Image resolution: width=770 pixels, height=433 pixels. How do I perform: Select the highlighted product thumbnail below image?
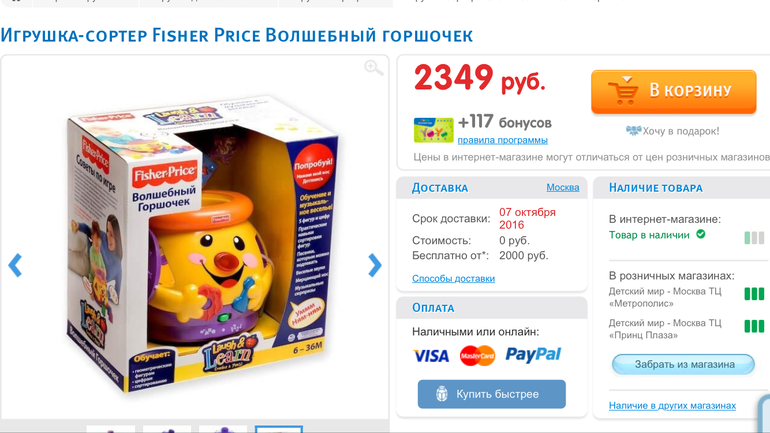click(279, 430)
